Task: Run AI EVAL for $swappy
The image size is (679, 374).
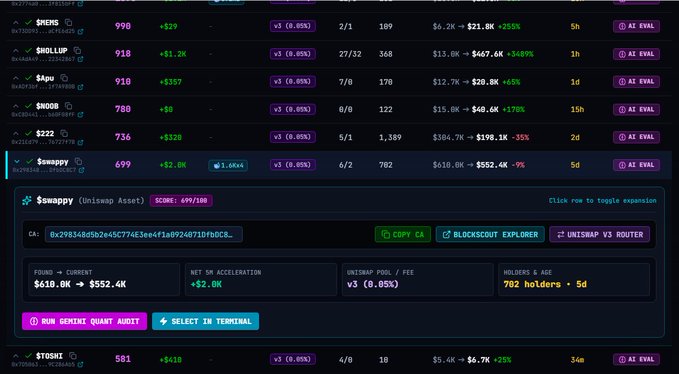Action: pos(636,165)
